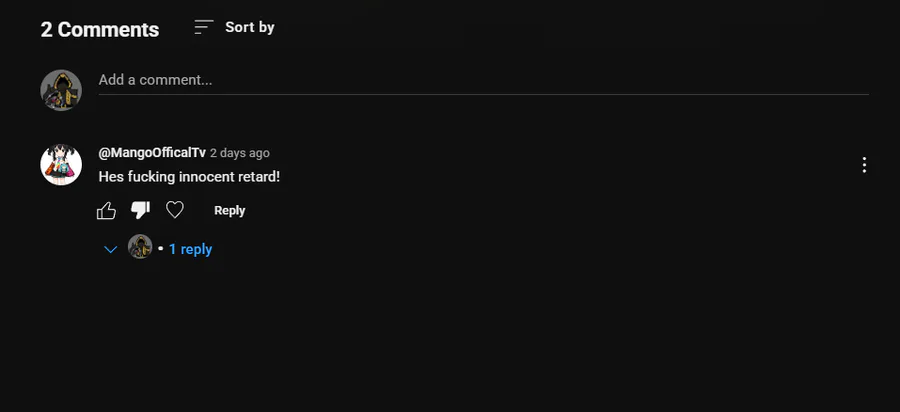
Task: Click the underline beneath the comment box
Action: pos(483,94)
